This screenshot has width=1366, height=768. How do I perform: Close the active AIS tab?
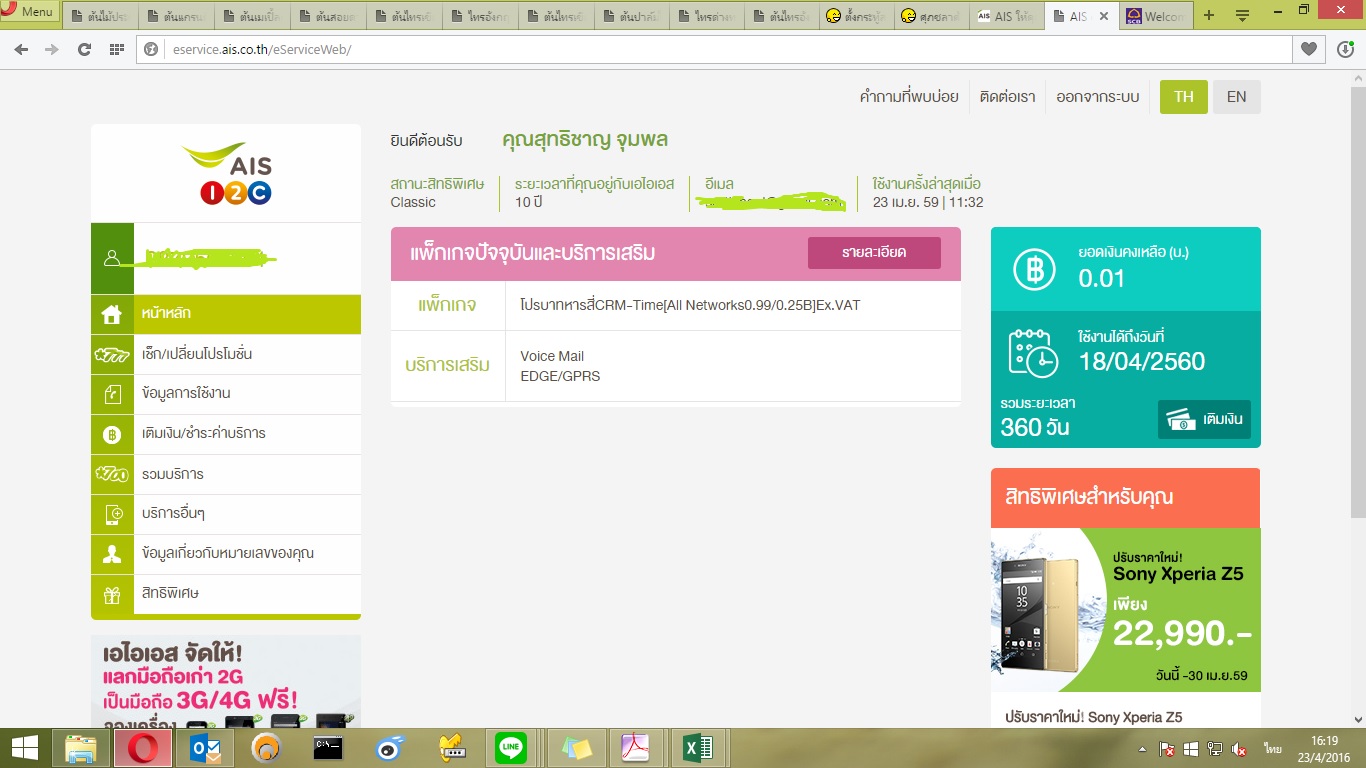click(x=1106, y=17)
